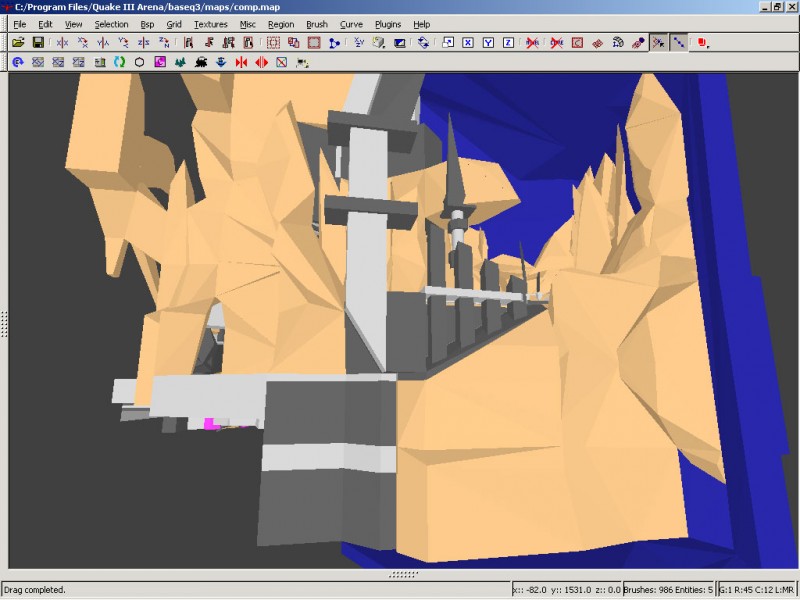This screenshot has height=600, width=800.
Task: Click the "Drag completed." status message
Action: (35, 590)
